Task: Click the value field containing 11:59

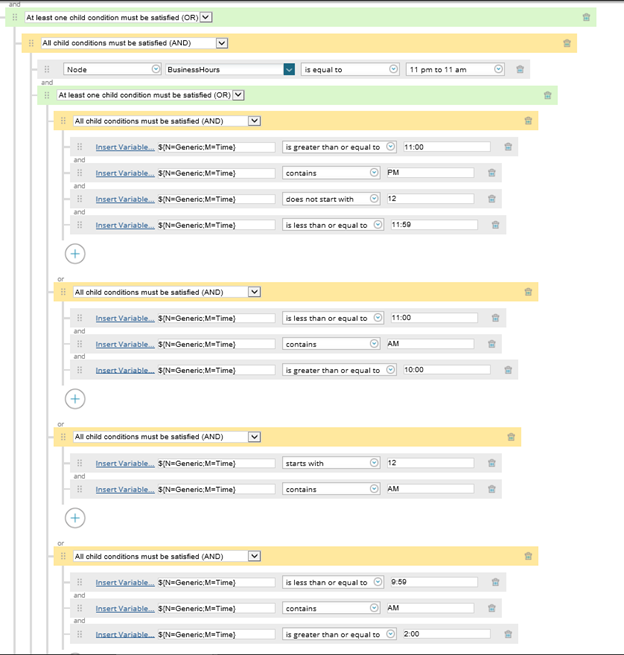Action: 434,225
